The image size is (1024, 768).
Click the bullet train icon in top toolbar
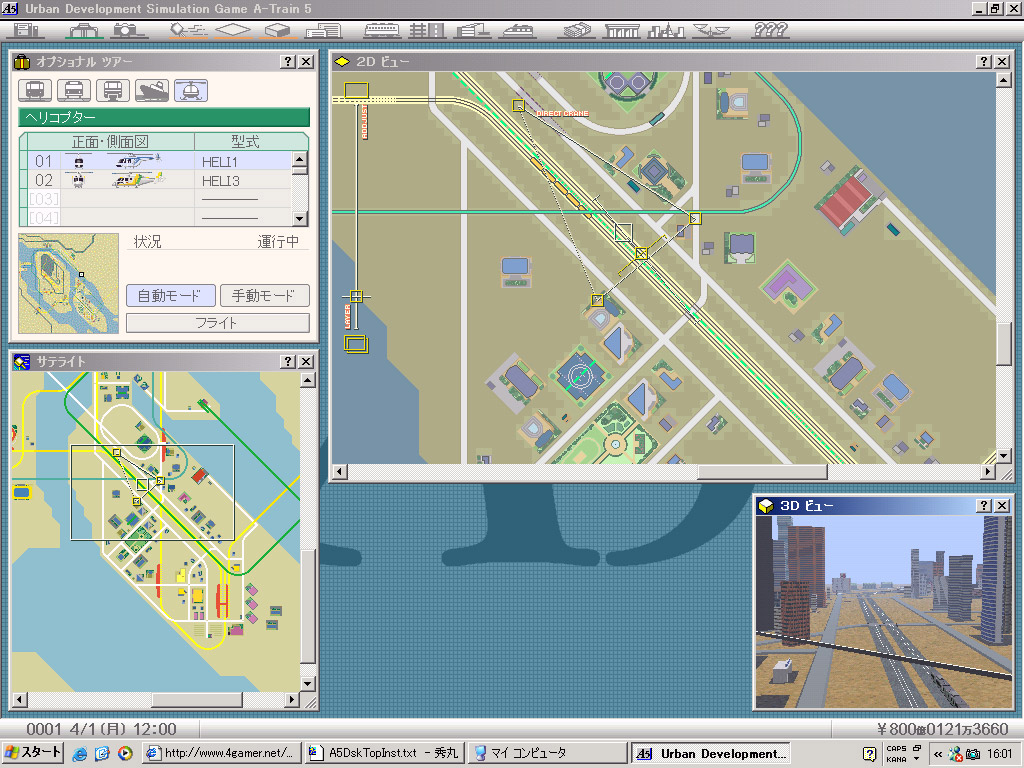coord(518,29)
